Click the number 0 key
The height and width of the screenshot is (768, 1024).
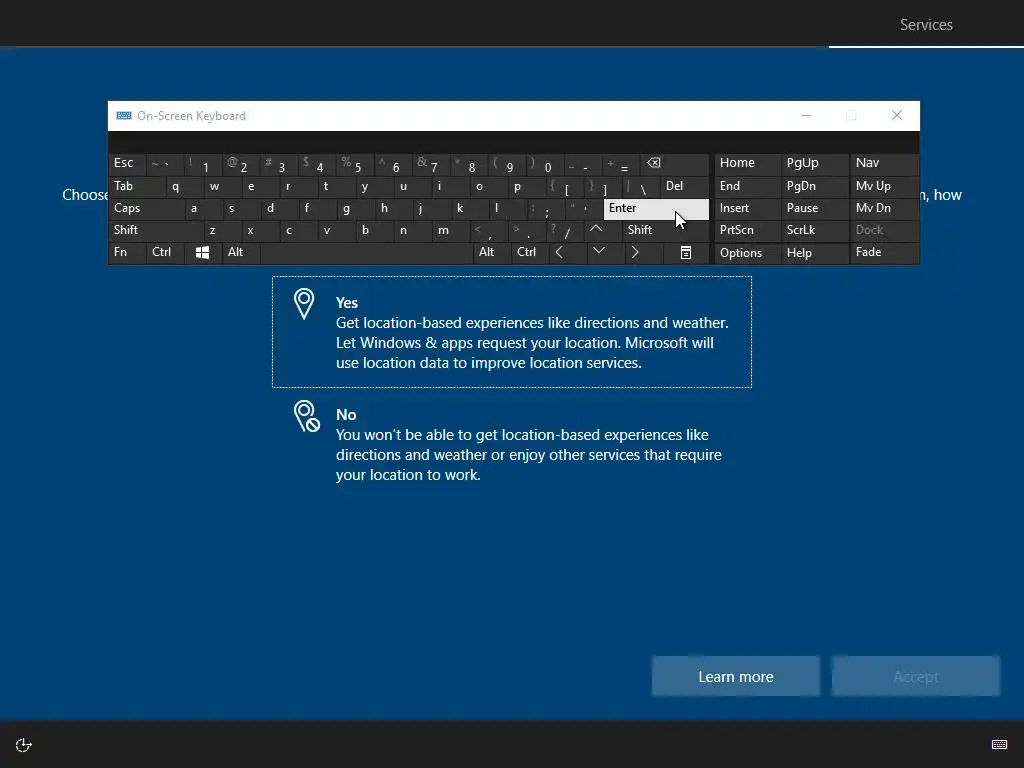point(546,164)
